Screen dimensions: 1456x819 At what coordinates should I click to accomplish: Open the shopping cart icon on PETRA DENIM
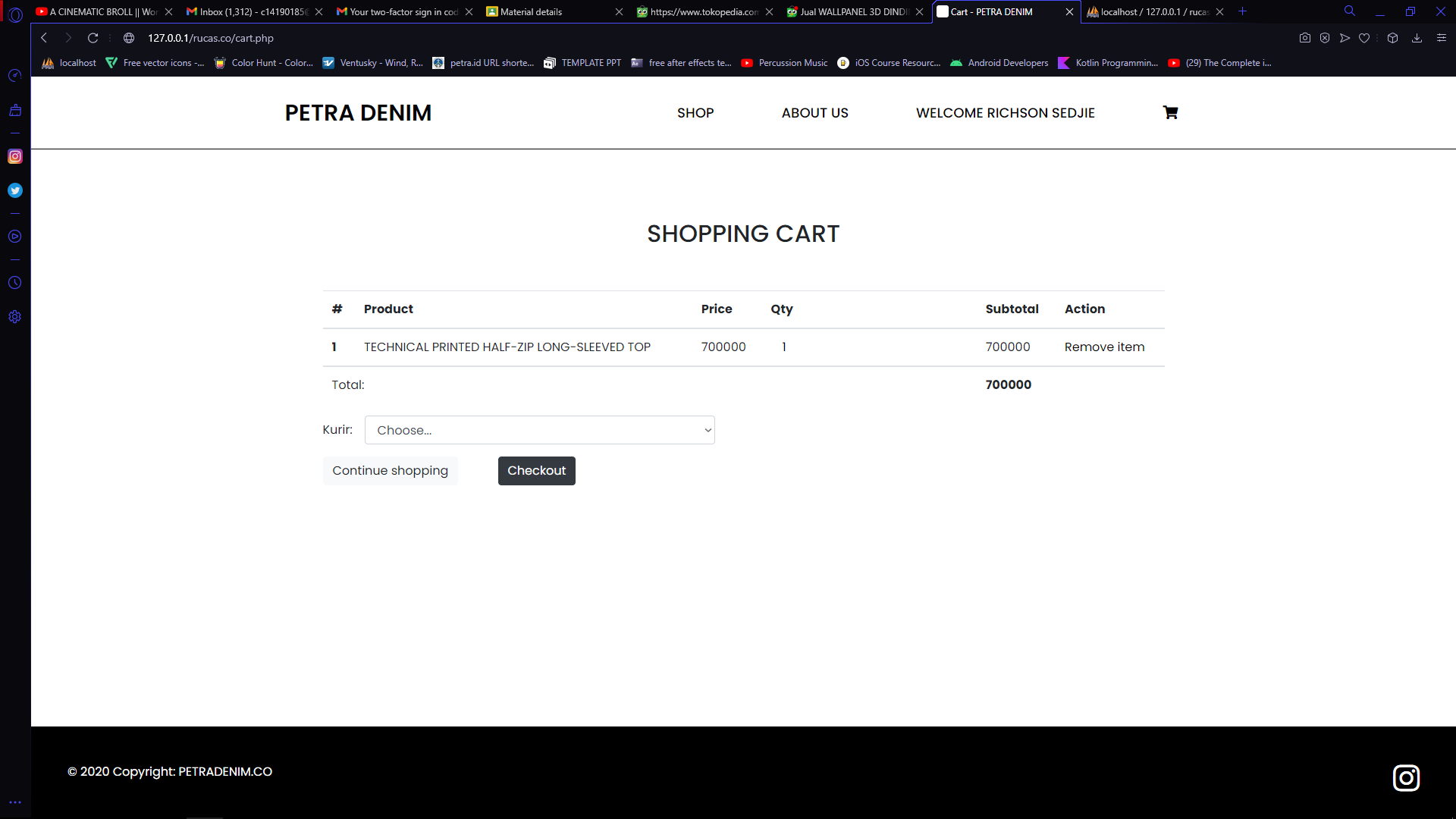(x=1170, y=112)
